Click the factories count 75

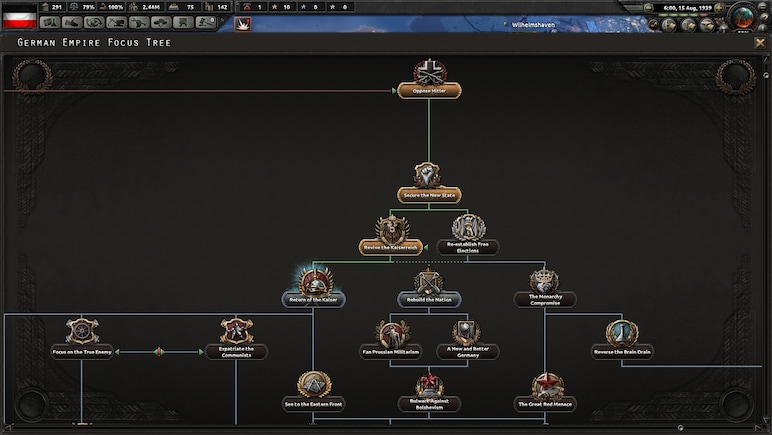click(190, 7)
